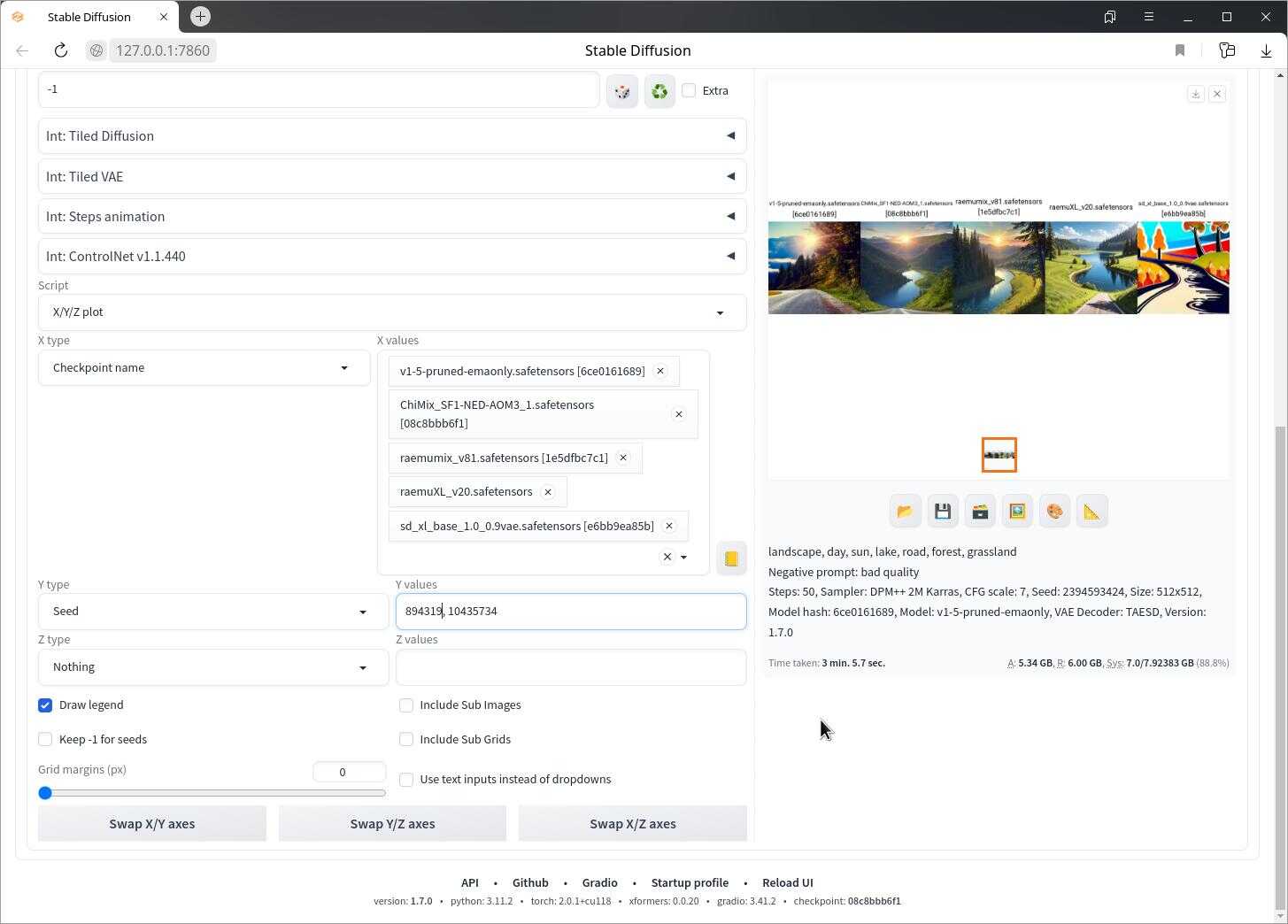Enable Keep -1 for seeds
1288x924 pixels.
[45, 740]
